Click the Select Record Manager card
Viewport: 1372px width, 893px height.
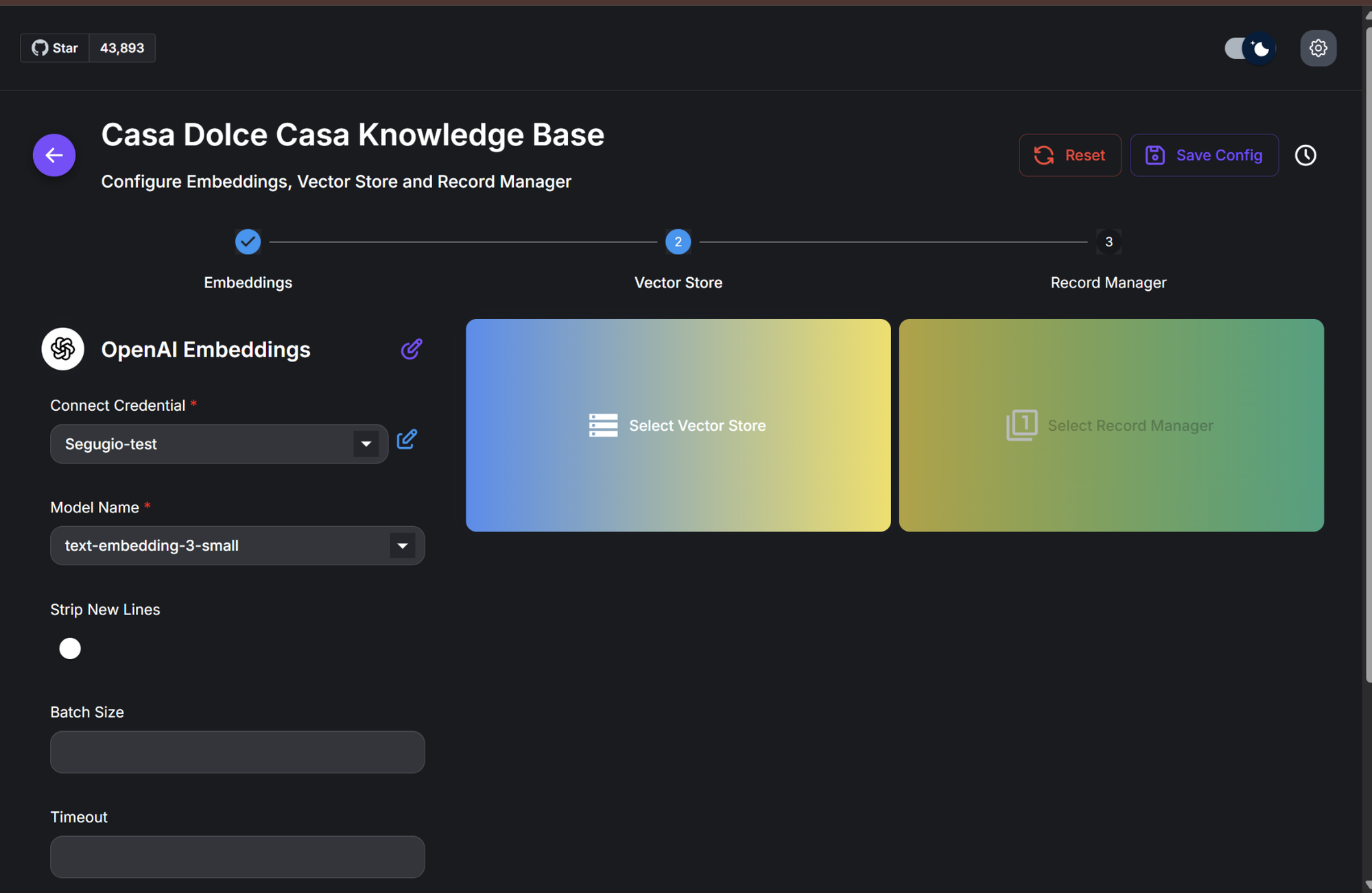coord(1111,425)
